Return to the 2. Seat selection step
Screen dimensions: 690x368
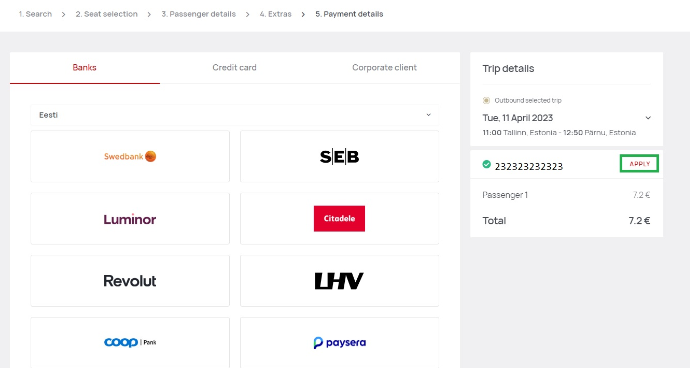click(x=106, y=14)
